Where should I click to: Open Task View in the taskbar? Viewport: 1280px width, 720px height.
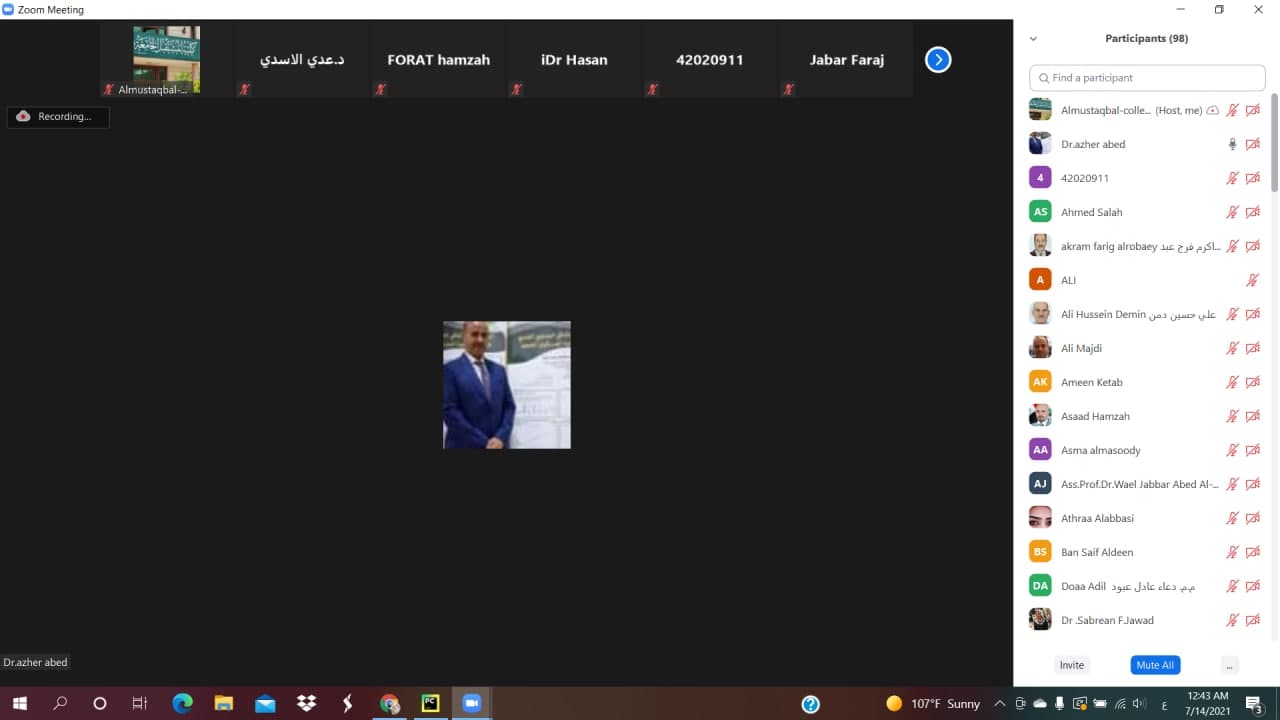click(140, 703)
